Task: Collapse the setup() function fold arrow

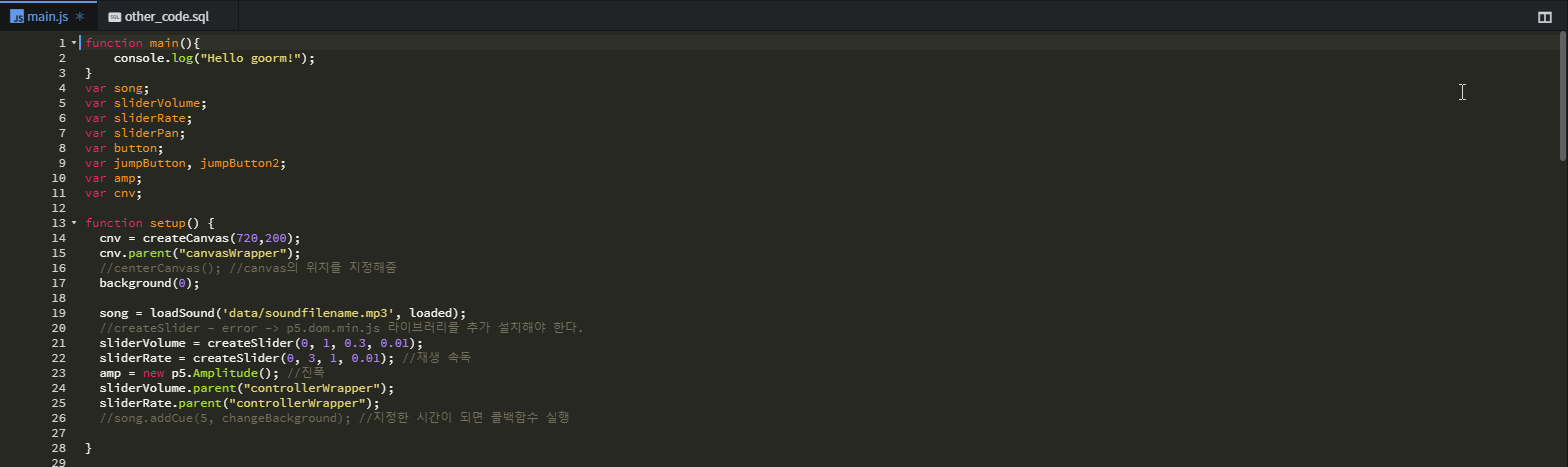Action: [74, 223]
